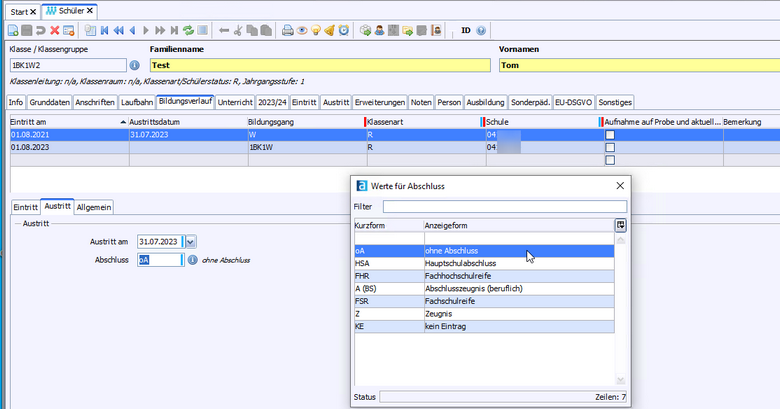This screenshot has height=409, width=780.
Task: Jump back several records (double left arrow)
Action: [118, 30]
